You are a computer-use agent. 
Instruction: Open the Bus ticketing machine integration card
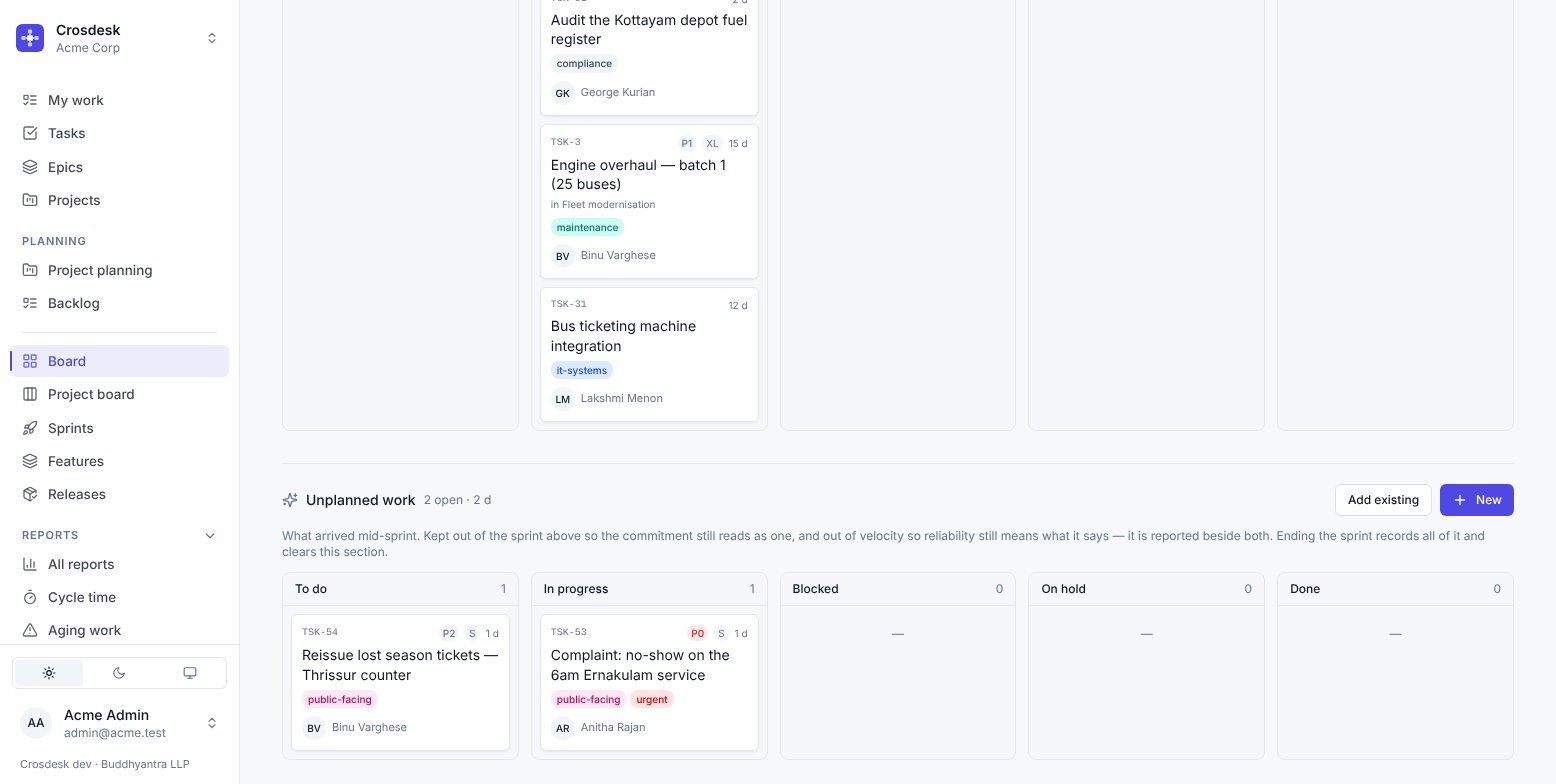(x=649, y=355)
